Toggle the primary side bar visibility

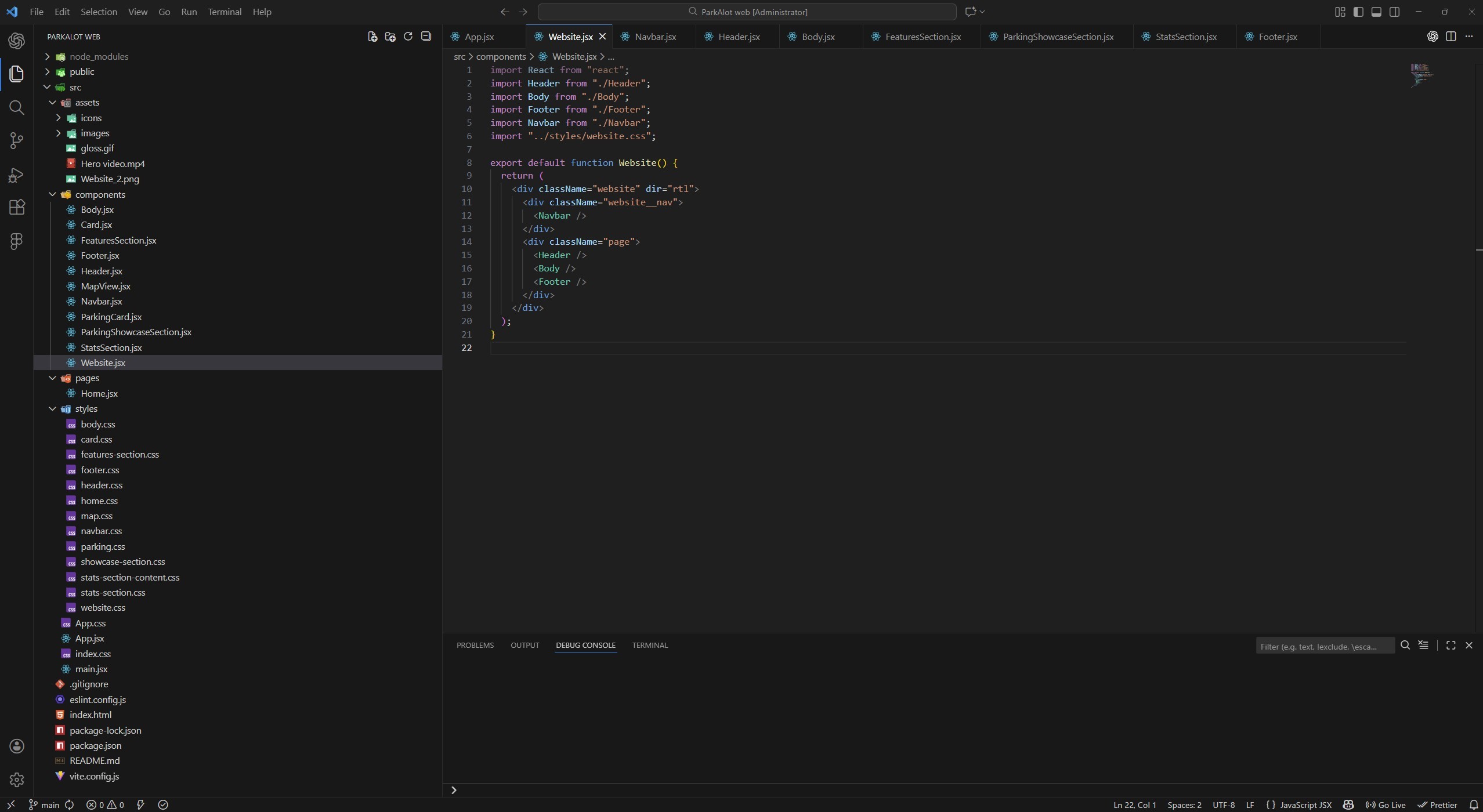pyautogui.click(x=1358, y=12)
